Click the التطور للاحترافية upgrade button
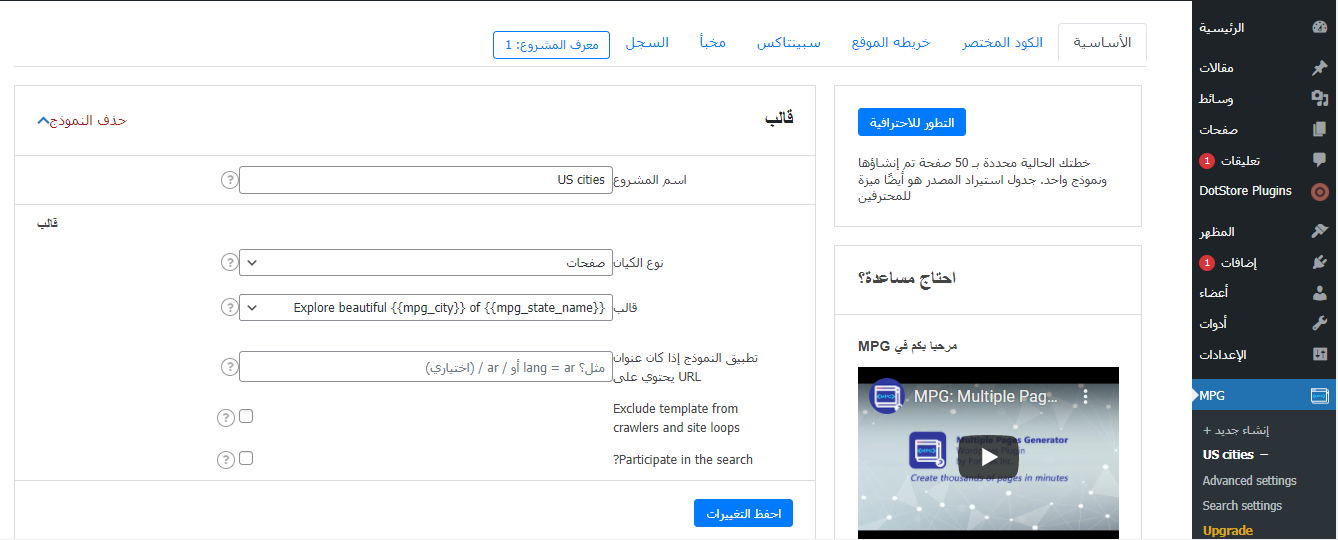Screen dimensions: 1338x540 tap(912, 122)
